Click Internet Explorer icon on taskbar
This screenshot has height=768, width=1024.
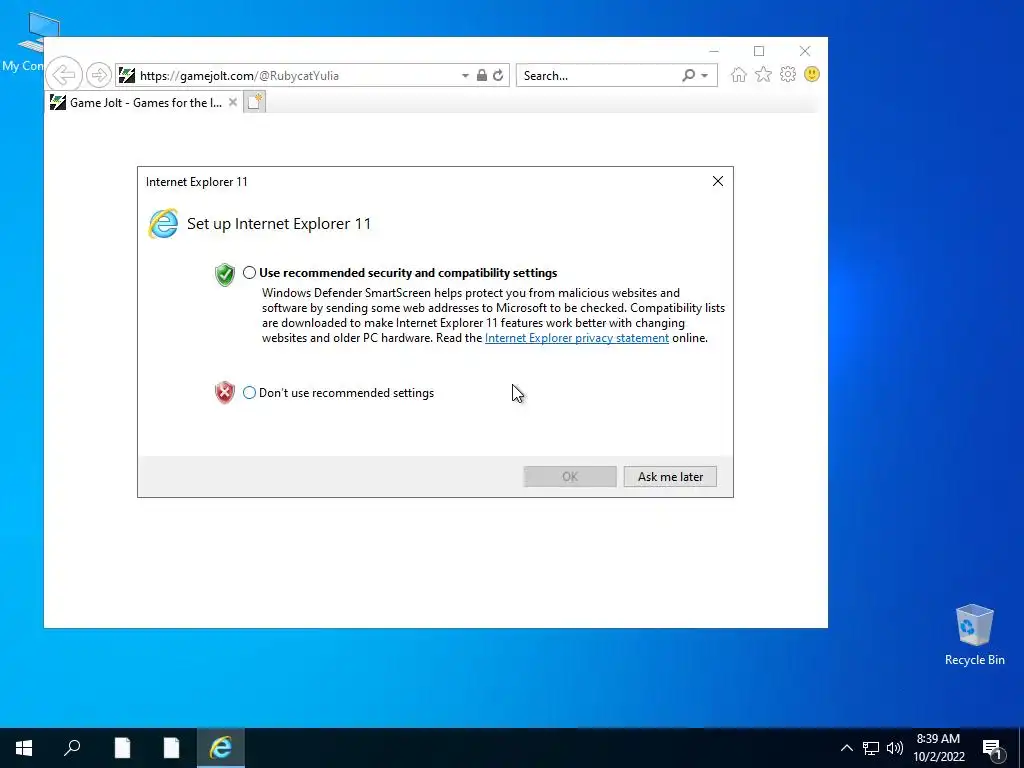point(221,748)
